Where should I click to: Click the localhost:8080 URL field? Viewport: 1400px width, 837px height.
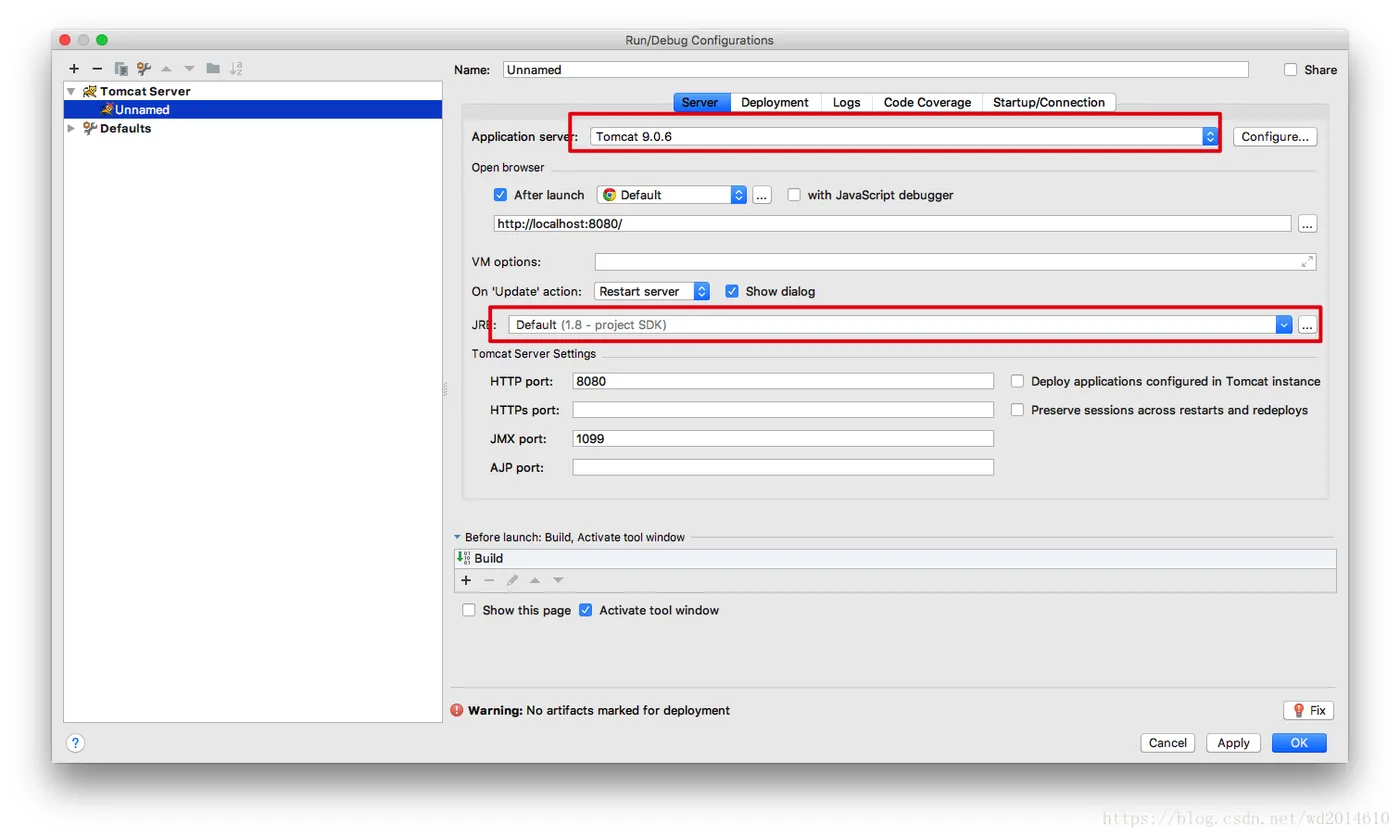(x=892, y=224)
